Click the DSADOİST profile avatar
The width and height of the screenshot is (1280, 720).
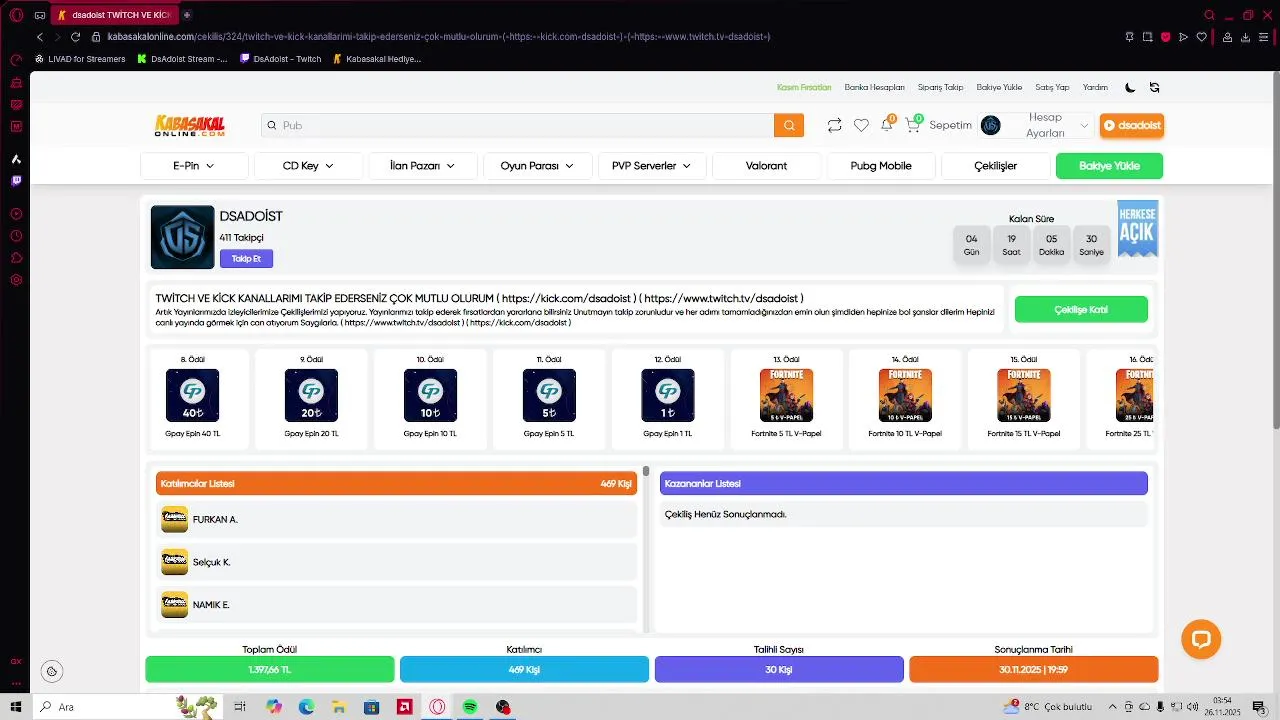pos(182,237)
